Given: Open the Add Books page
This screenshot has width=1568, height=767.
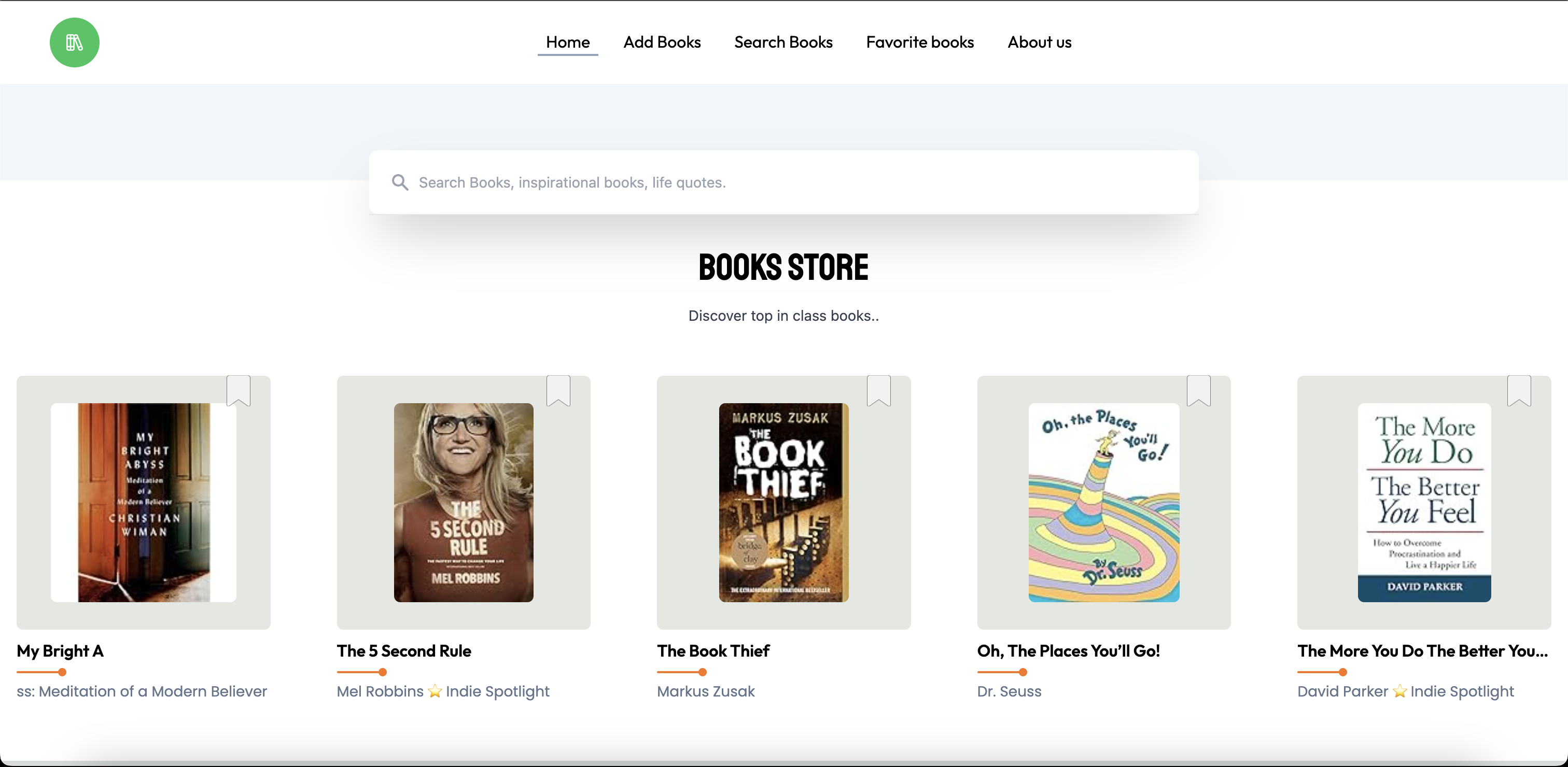Looking at the screenshot, I should tap(662, 42).
